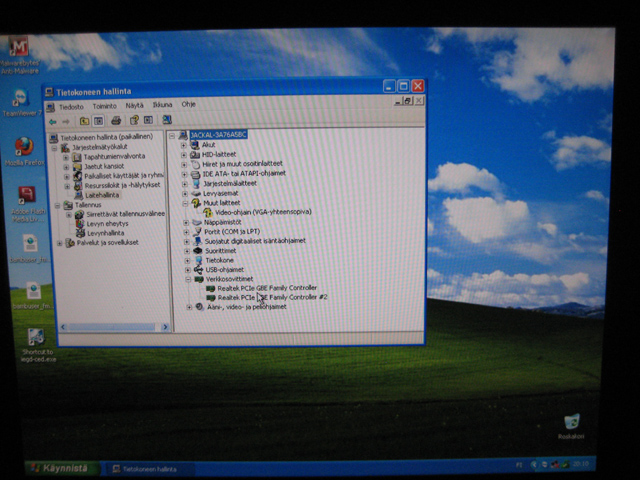The image size is (640, 480).
Task: Select Levynhallinta in the left tree
Action: pos(105,233)
